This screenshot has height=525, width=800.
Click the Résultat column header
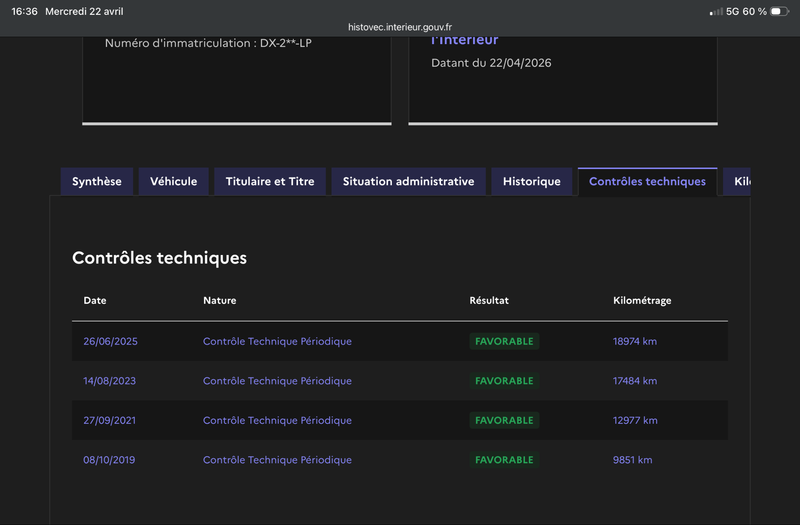point(489,300)
